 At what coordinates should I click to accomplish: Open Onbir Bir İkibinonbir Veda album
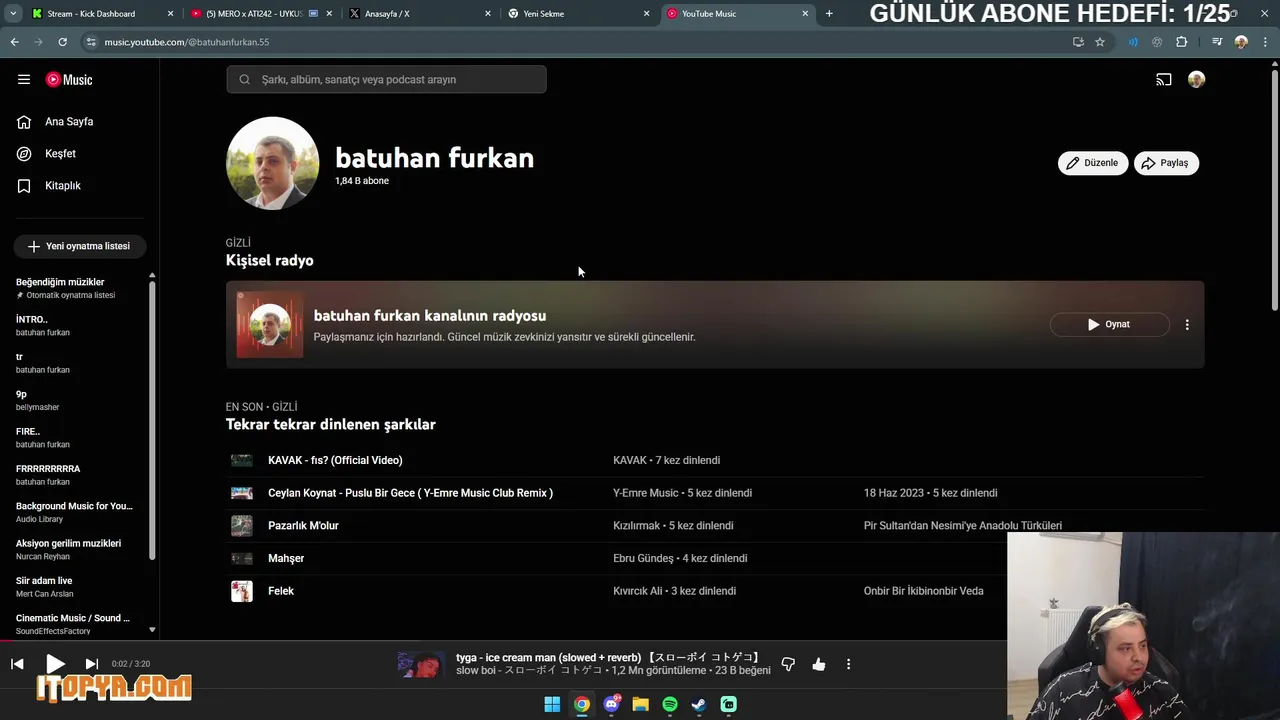[923, 591]
